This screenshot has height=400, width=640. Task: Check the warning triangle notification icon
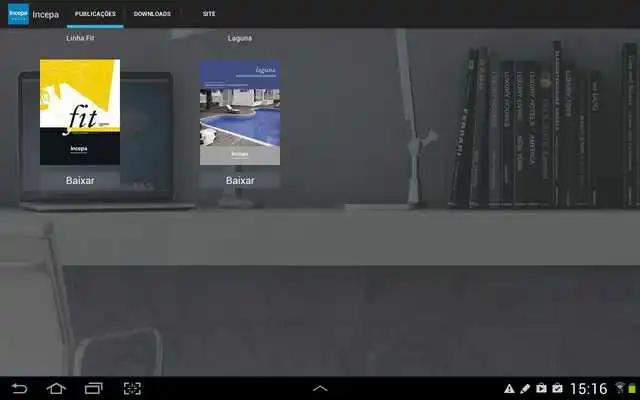click(509, 389)
